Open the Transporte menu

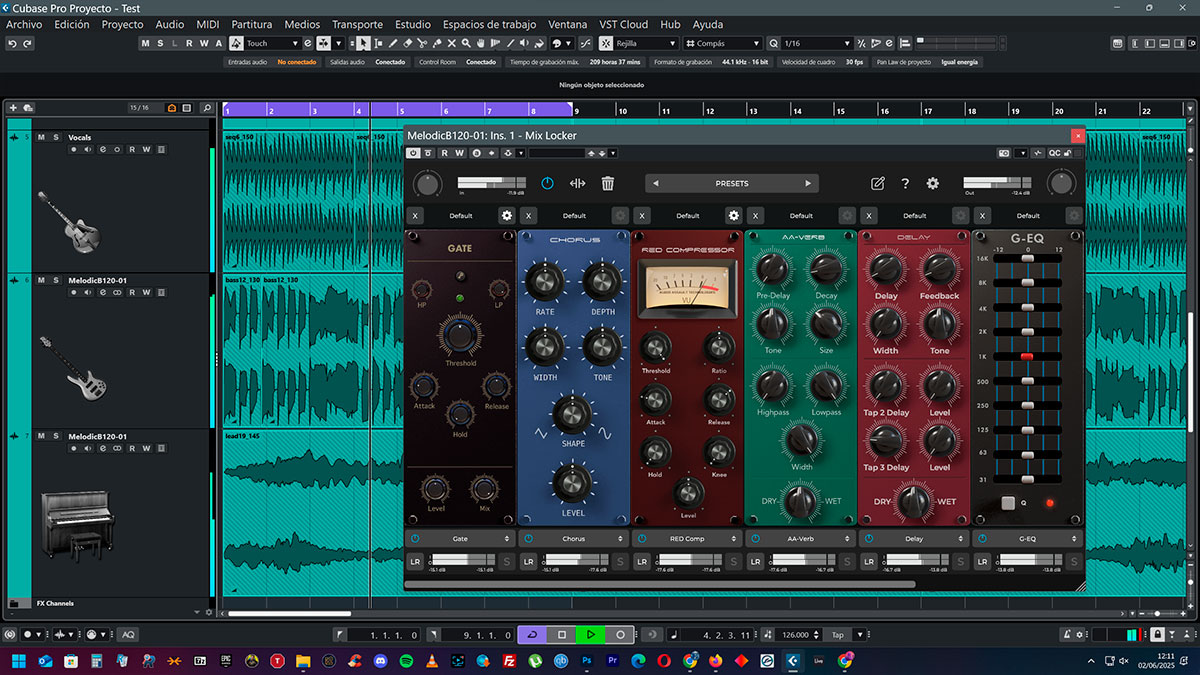tap(357, 24)
